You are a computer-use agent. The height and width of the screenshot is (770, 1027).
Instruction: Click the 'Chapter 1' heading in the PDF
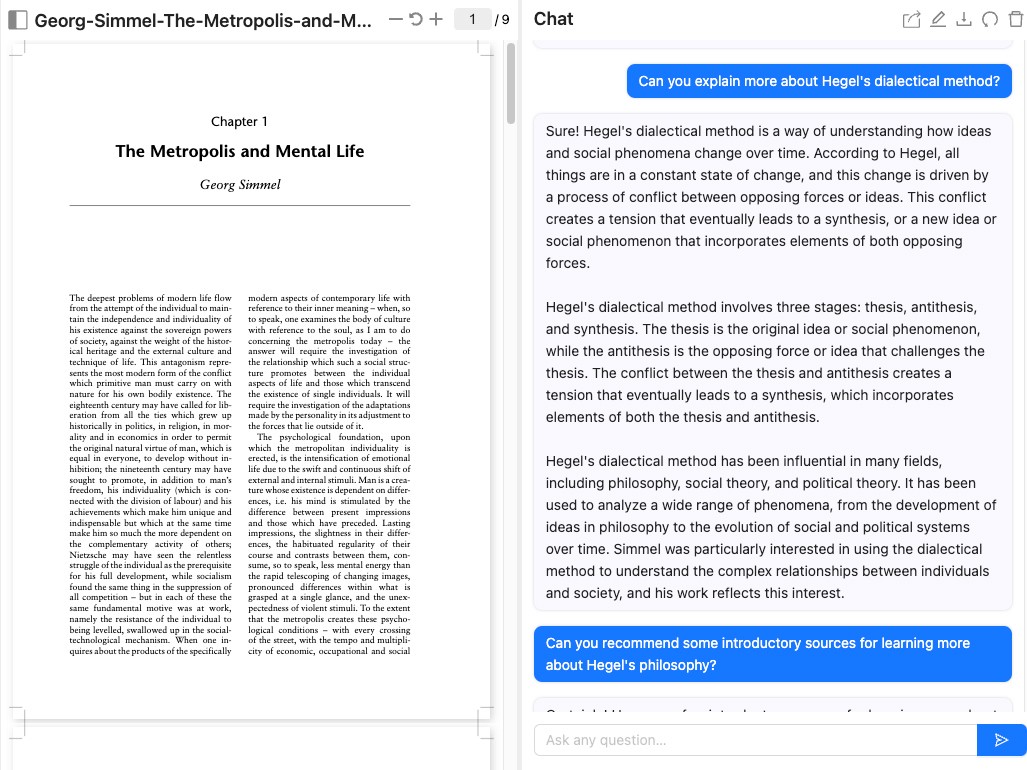point(239,122)
